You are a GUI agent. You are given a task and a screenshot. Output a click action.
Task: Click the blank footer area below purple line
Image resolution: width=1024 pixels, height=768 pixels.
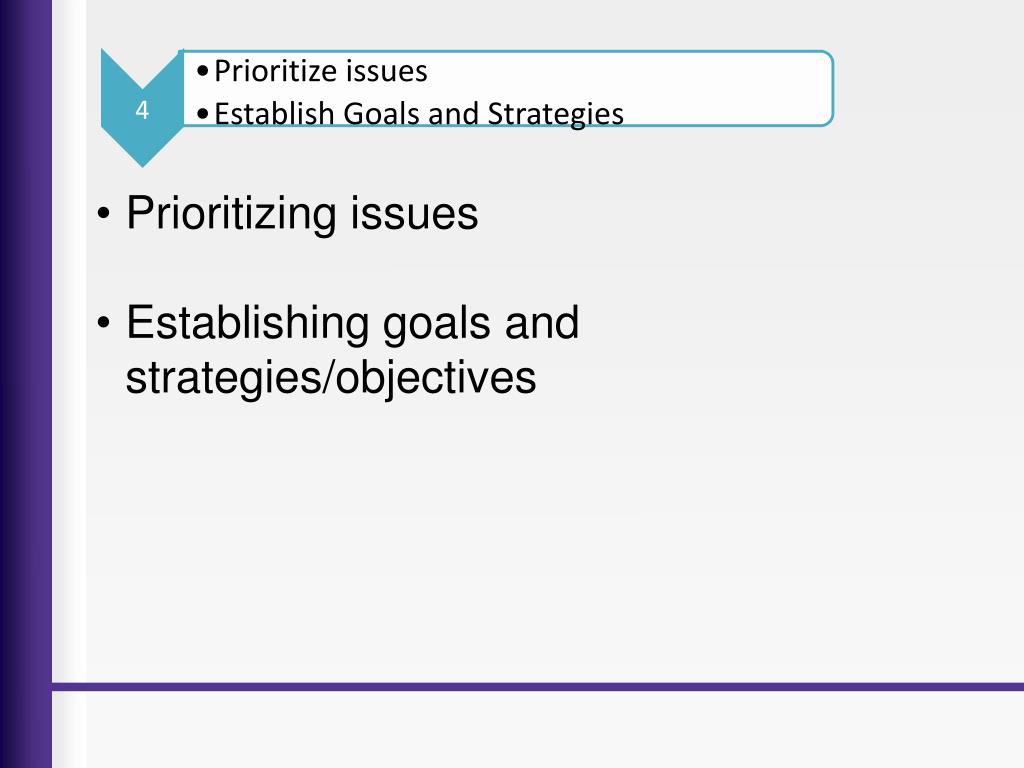[x=537, y=729]
